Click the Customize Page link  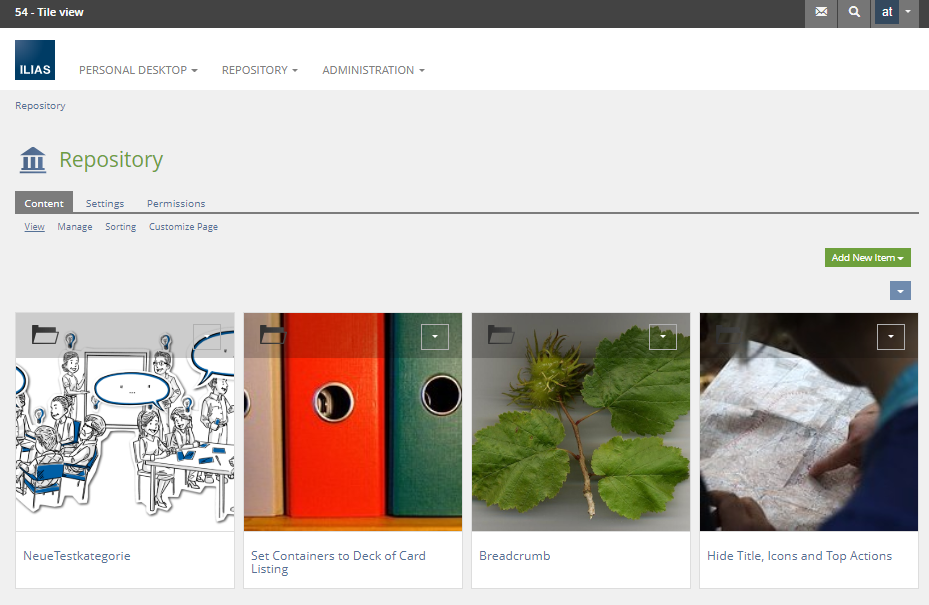[183, 227]
